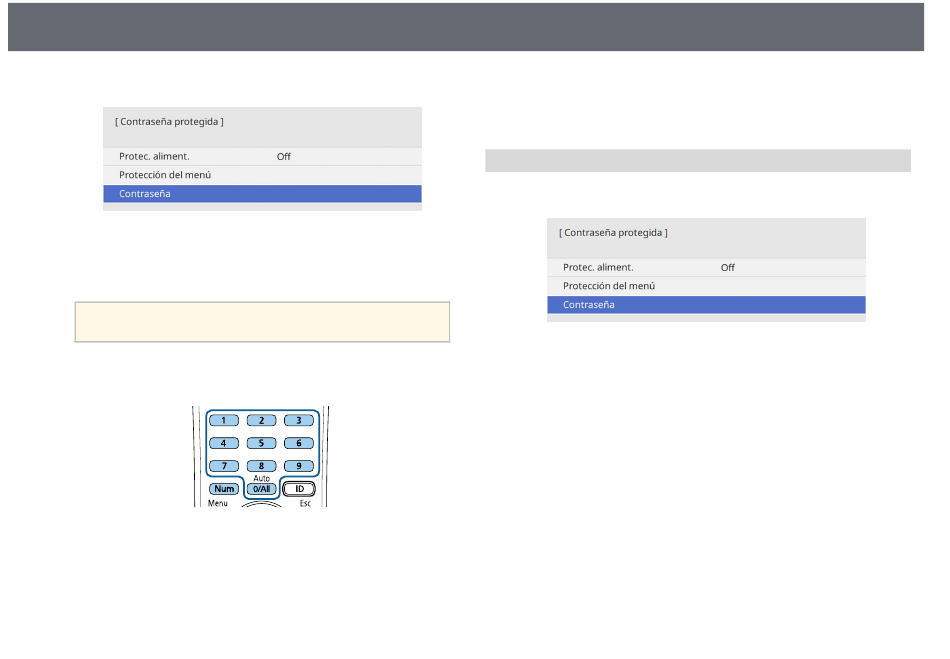950x659 pixels.
Task: Click the dark page header banner
Action: click(x=466, y=27)
